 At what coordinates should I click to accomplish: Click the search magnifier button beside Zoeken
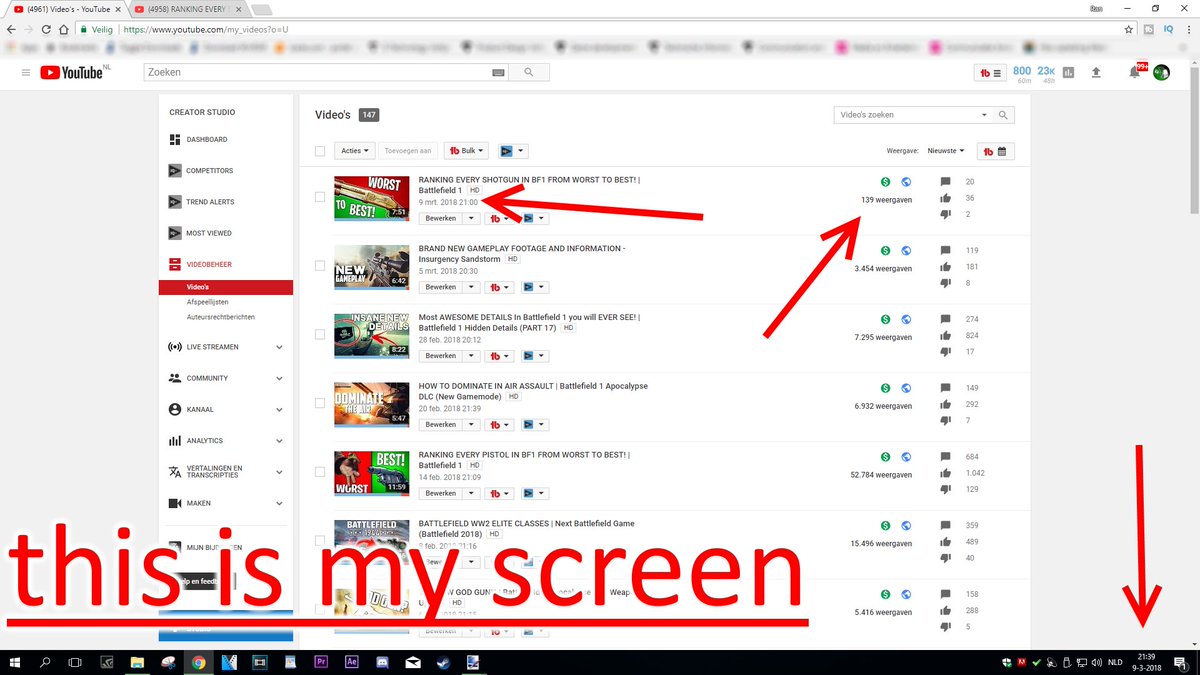[529, 72]
